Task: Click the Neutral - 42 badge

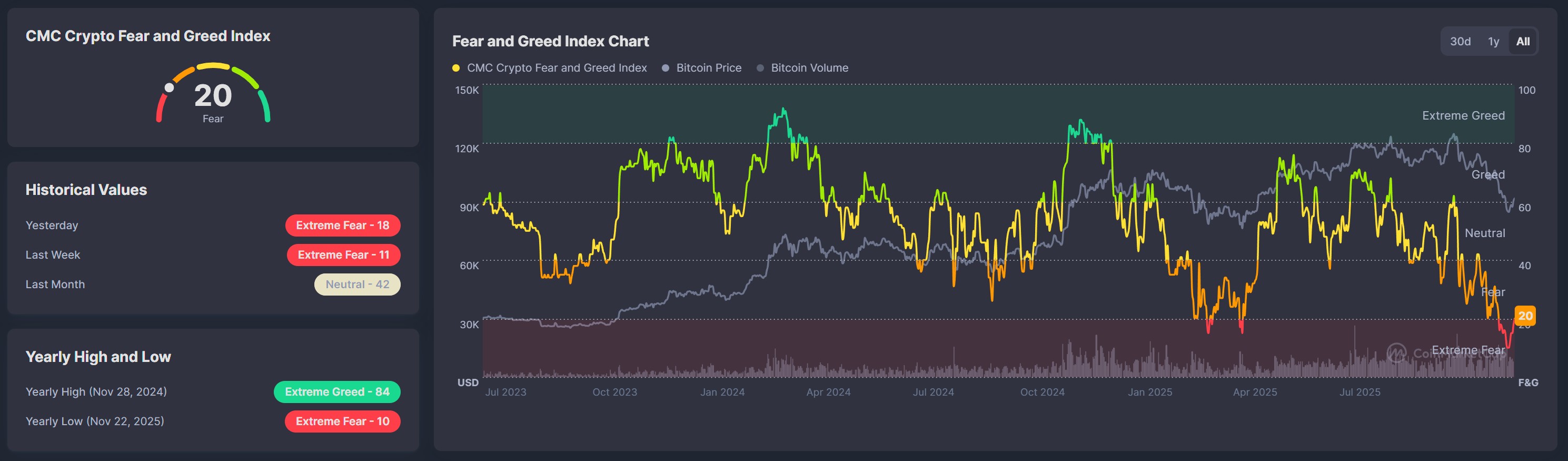Action: tap(358, 285)
